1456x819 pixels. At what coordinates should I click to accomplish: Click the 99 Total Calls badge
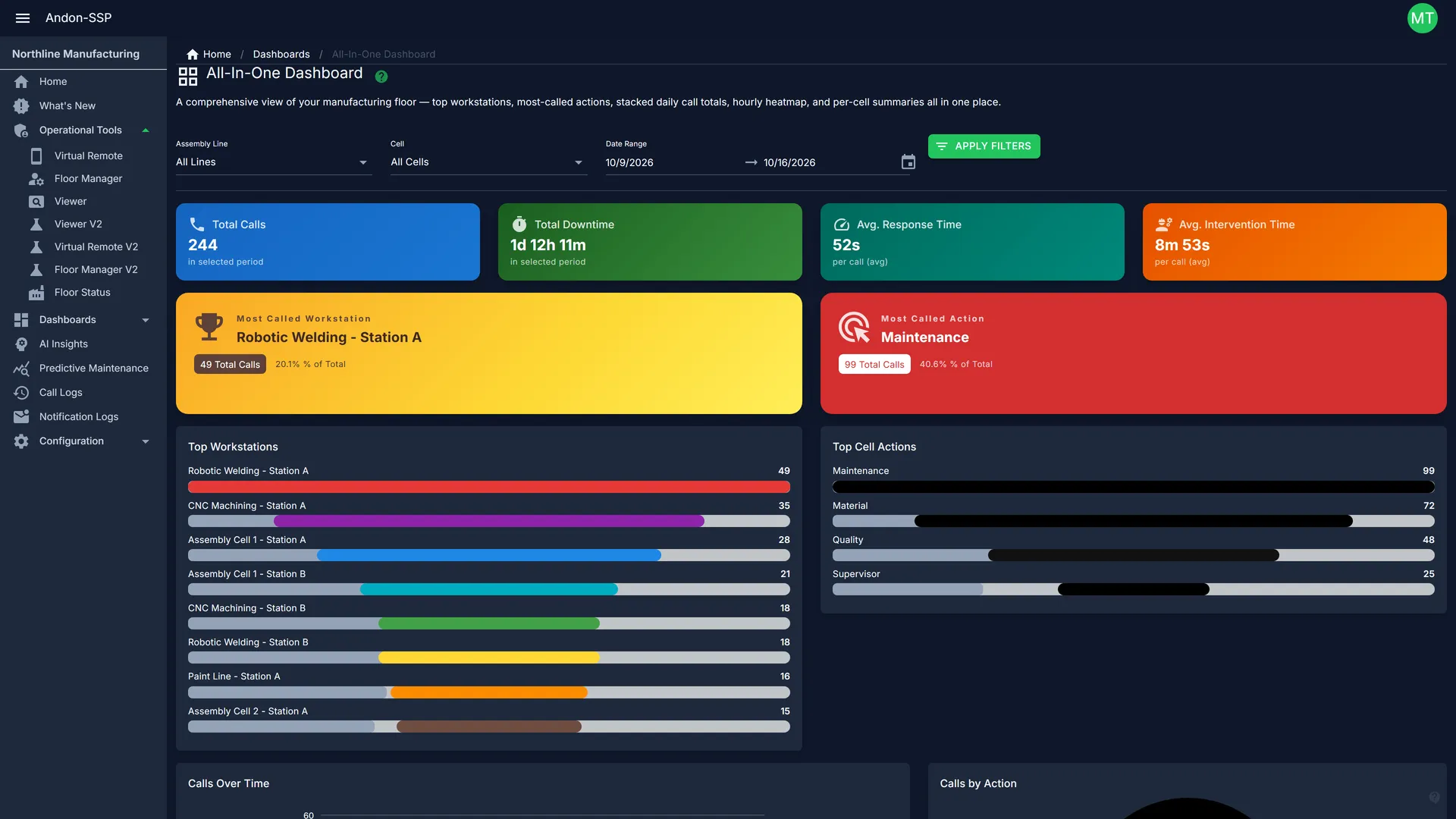tap(874, 364)
